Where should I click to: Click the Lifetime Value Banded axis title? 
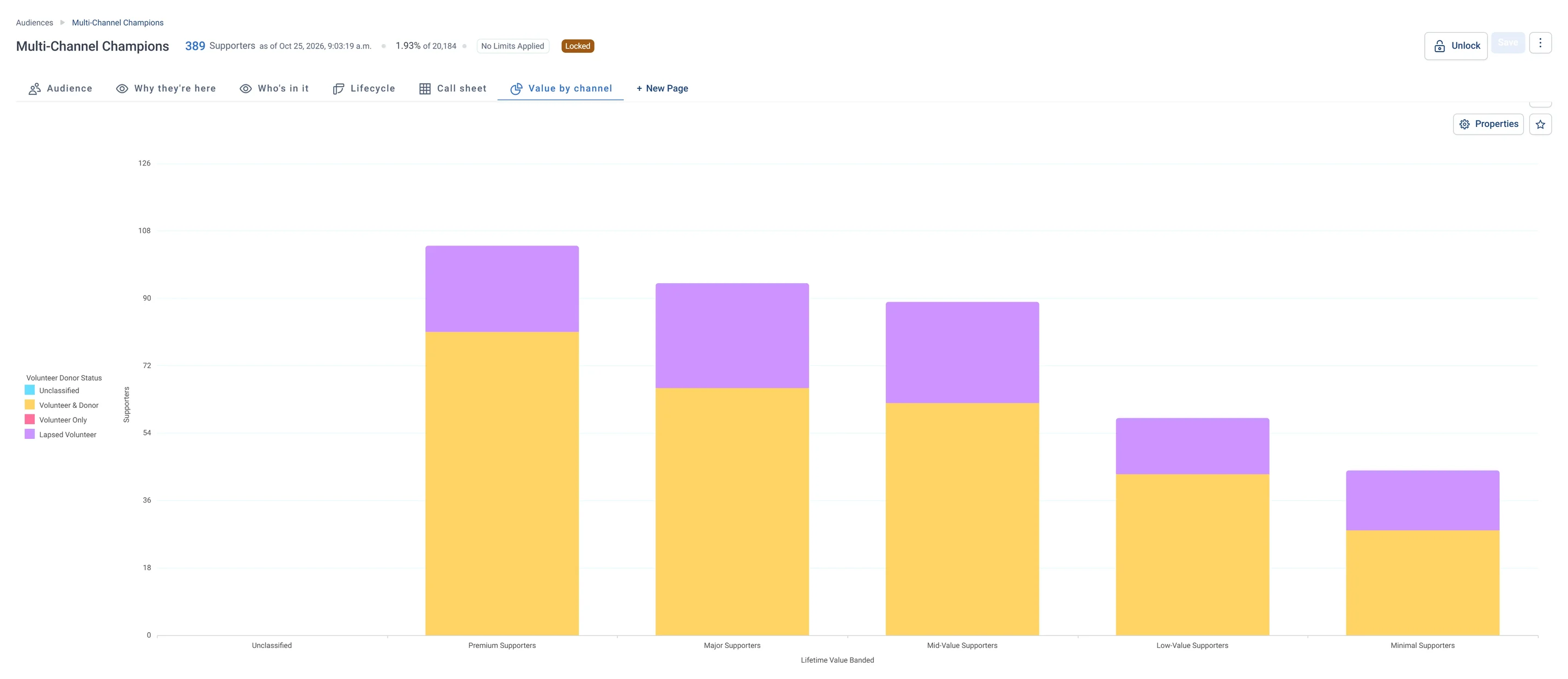click(x=837, y=660)
